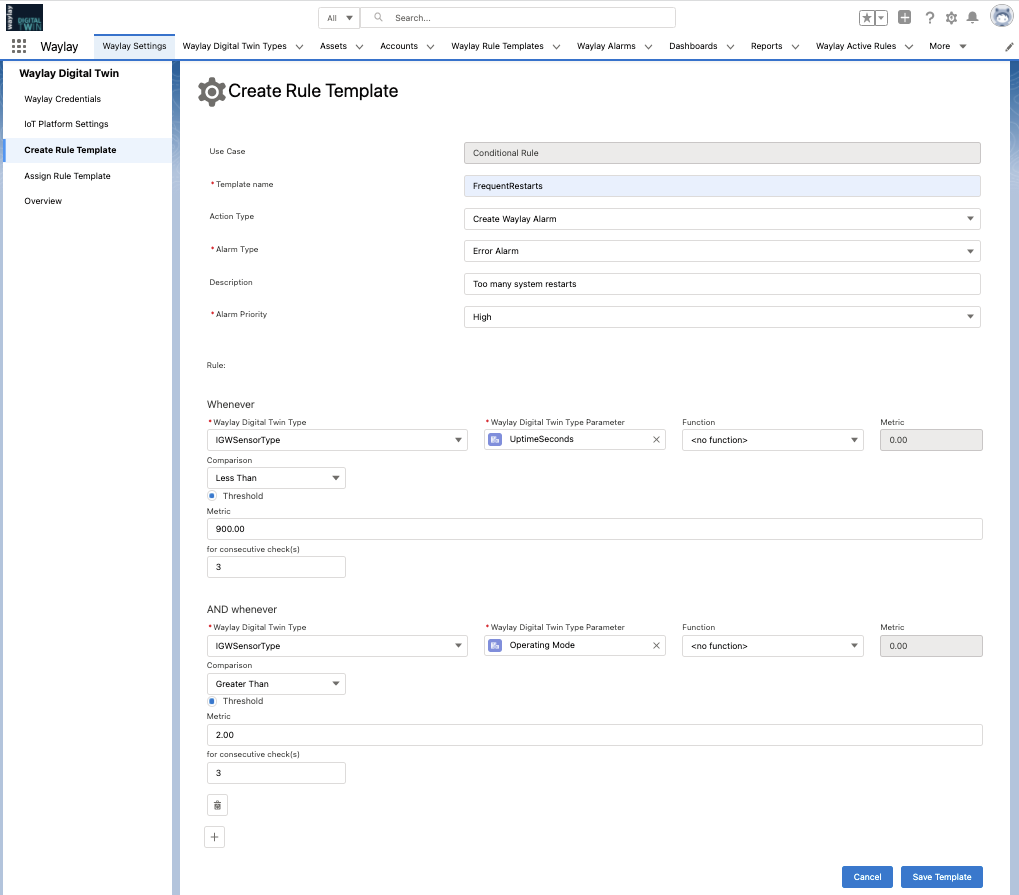The width and height of the screenshot is (1019, 895).
Task: Open first Waylay Digital Twin Type dropdown
Action: 337,440
